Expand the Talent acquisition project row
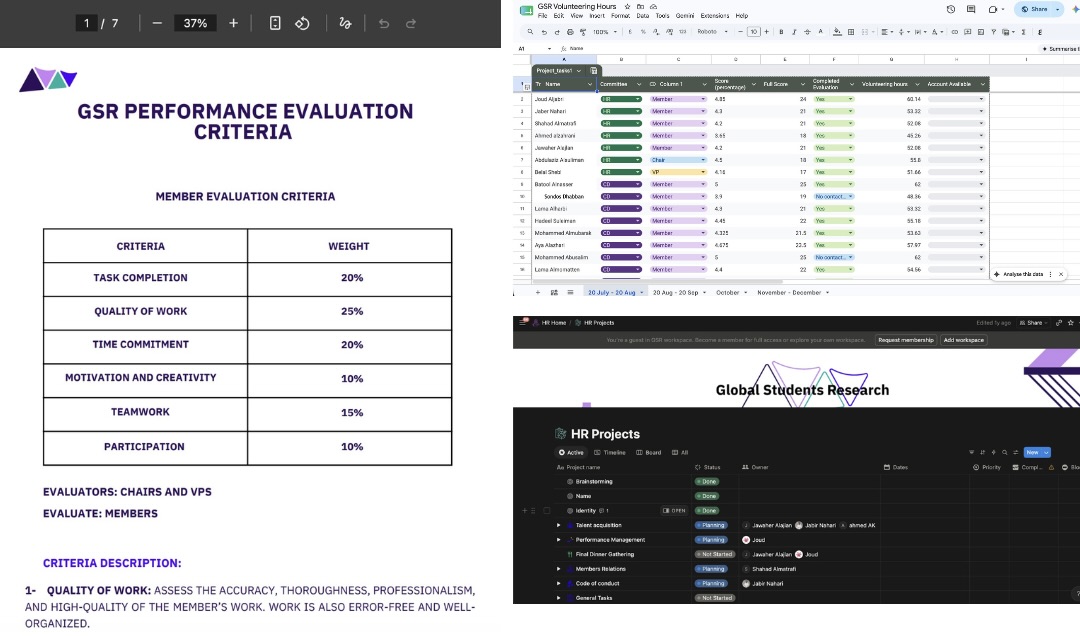 tap(559, 525)
